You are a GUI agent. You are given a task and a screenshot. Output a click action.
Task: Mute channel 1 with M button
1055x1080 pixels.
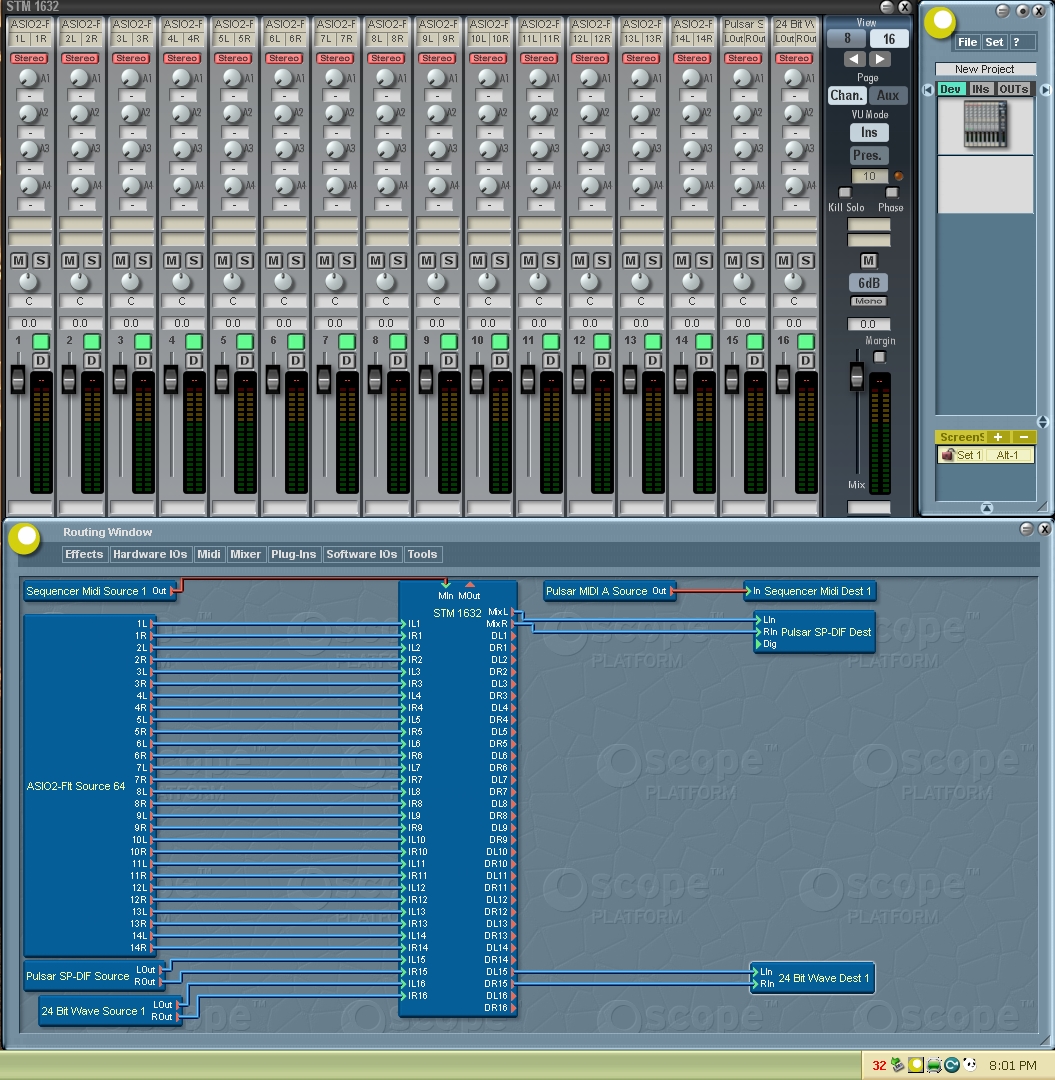click(19, 260)
